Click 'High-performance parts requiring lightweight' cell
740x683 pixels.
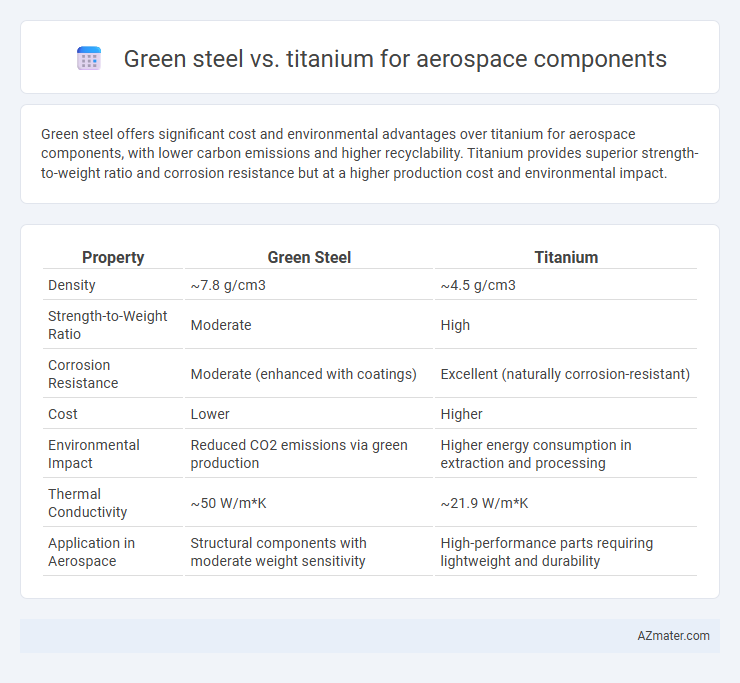point(547,552)
